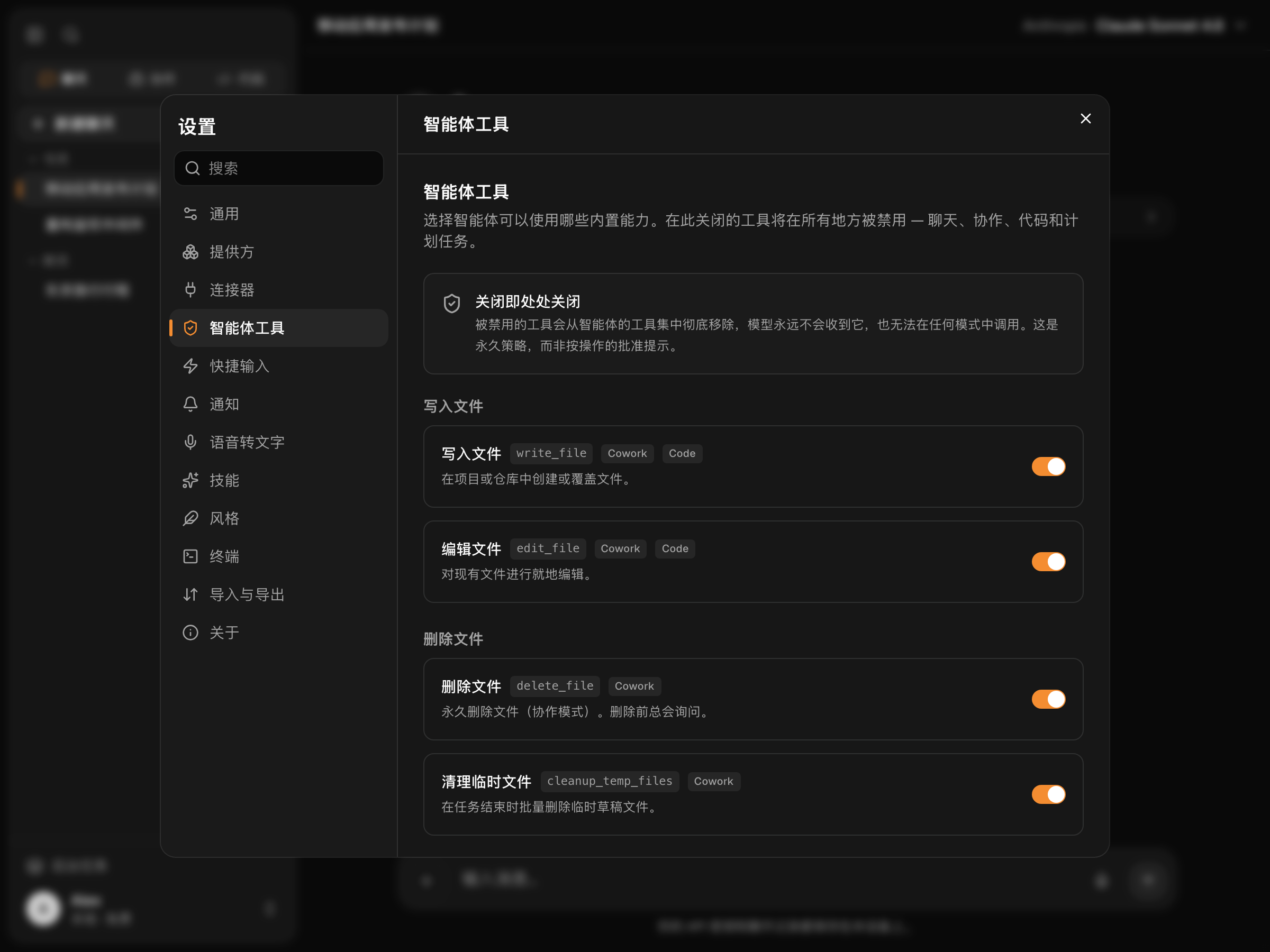
Task: Click the Code tag on 编辑文件
Action: pos(675,548)
